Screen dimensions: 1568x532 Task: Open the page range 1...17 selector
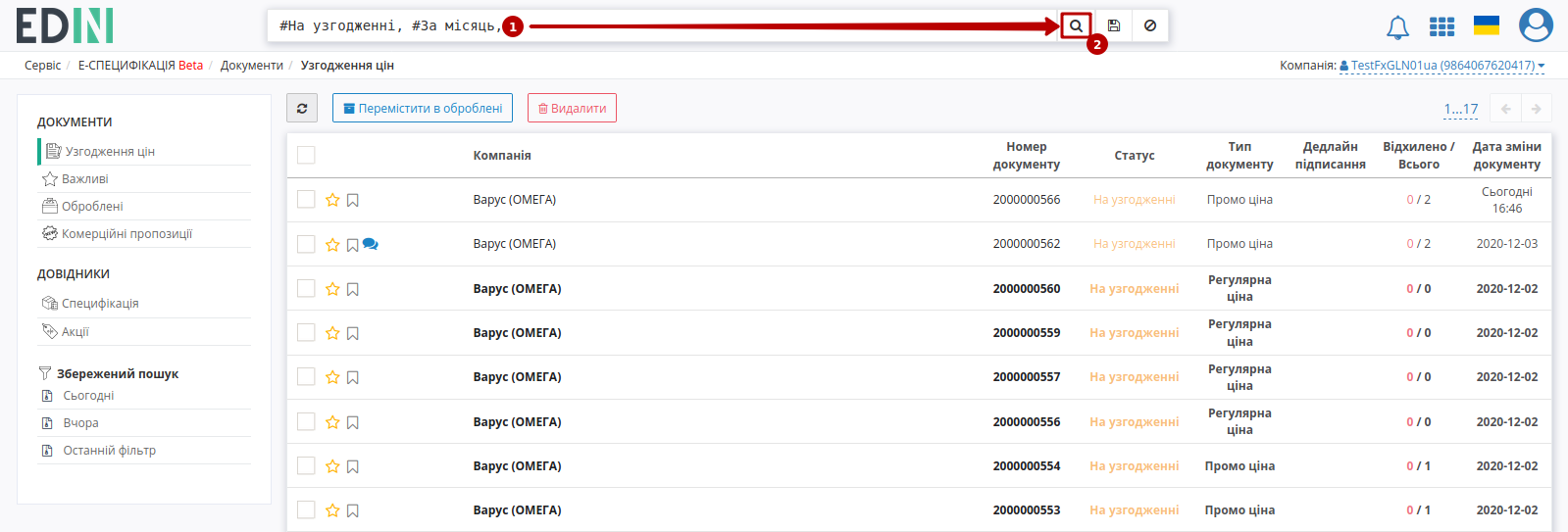click(x=1460, y=109)
